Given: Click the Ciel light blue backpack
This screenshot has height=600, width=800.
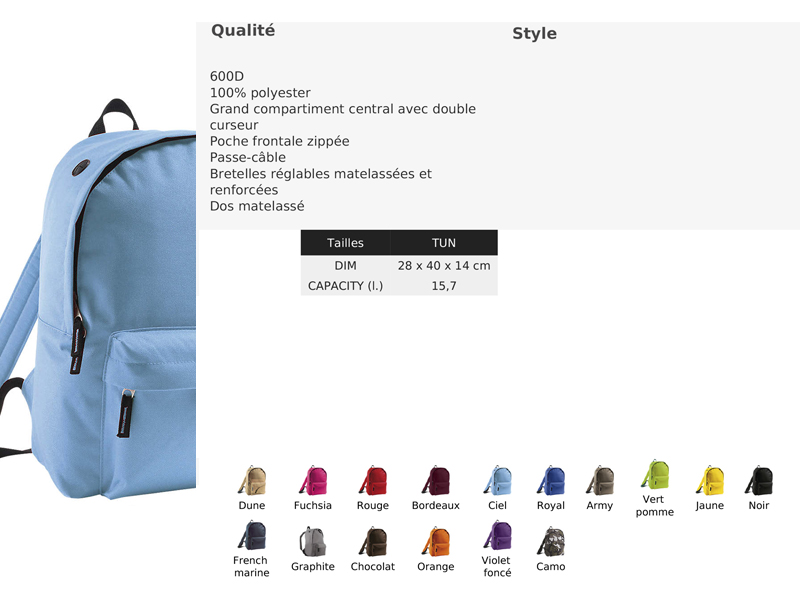Looking at the screenshot, I should (x=497, y=480).
